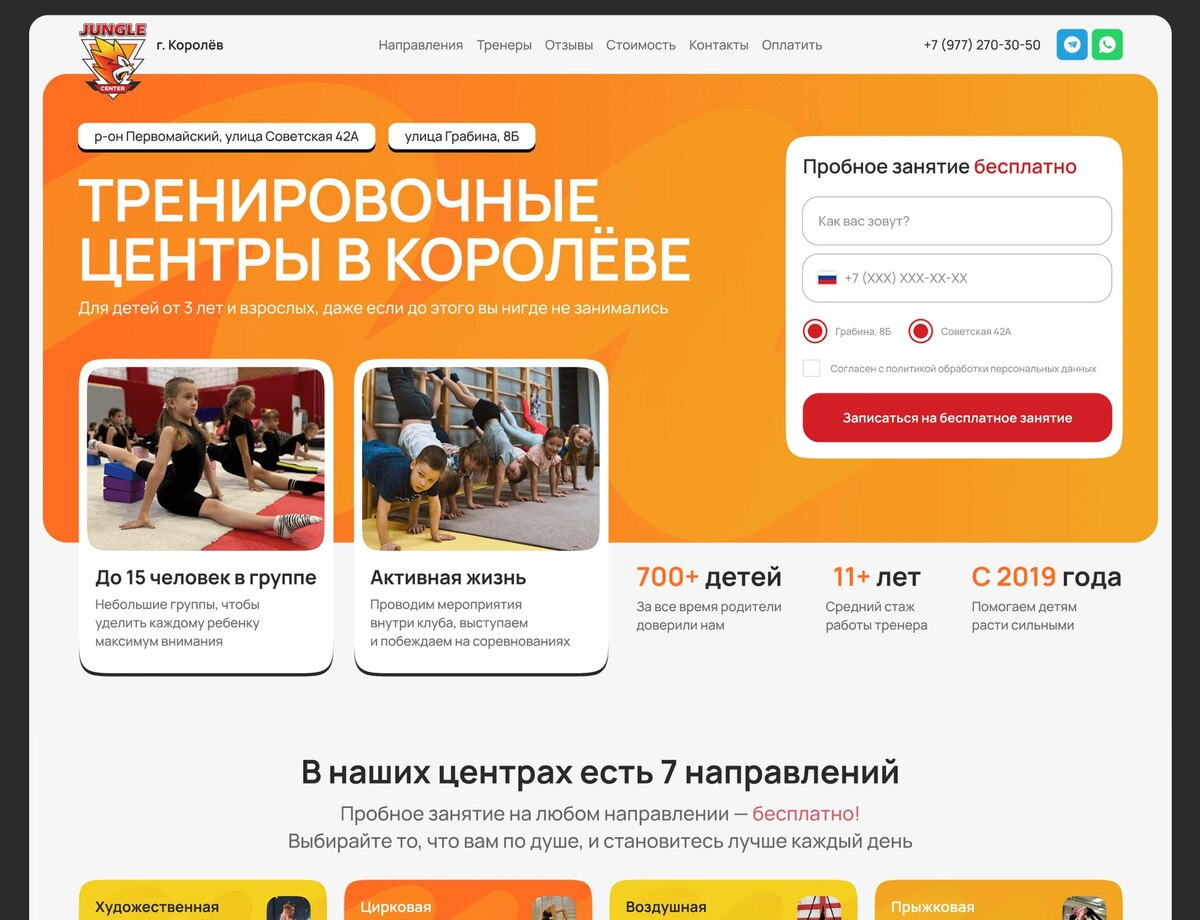Focus the 'Как вас зовут?' name field
Viewport: 1200px width, 920px height.
957,221
